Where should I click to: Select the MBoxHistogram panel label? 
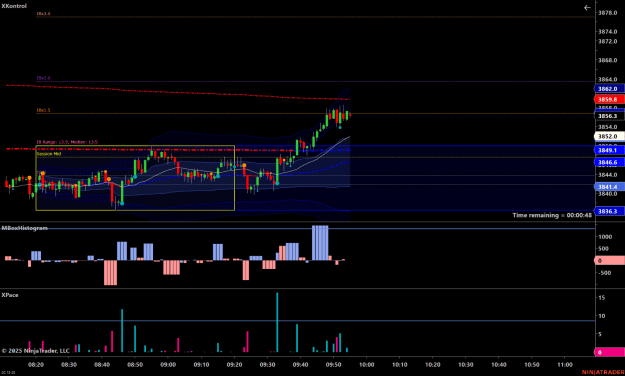pyautogui.click(x=25, y=228)
